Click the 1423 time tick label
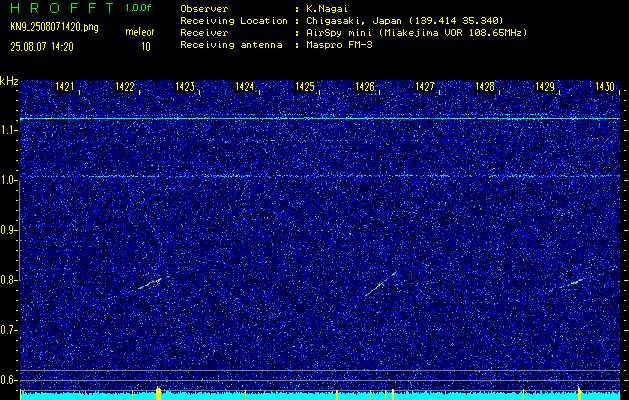629x400 pixels. (x=185, y=87)
